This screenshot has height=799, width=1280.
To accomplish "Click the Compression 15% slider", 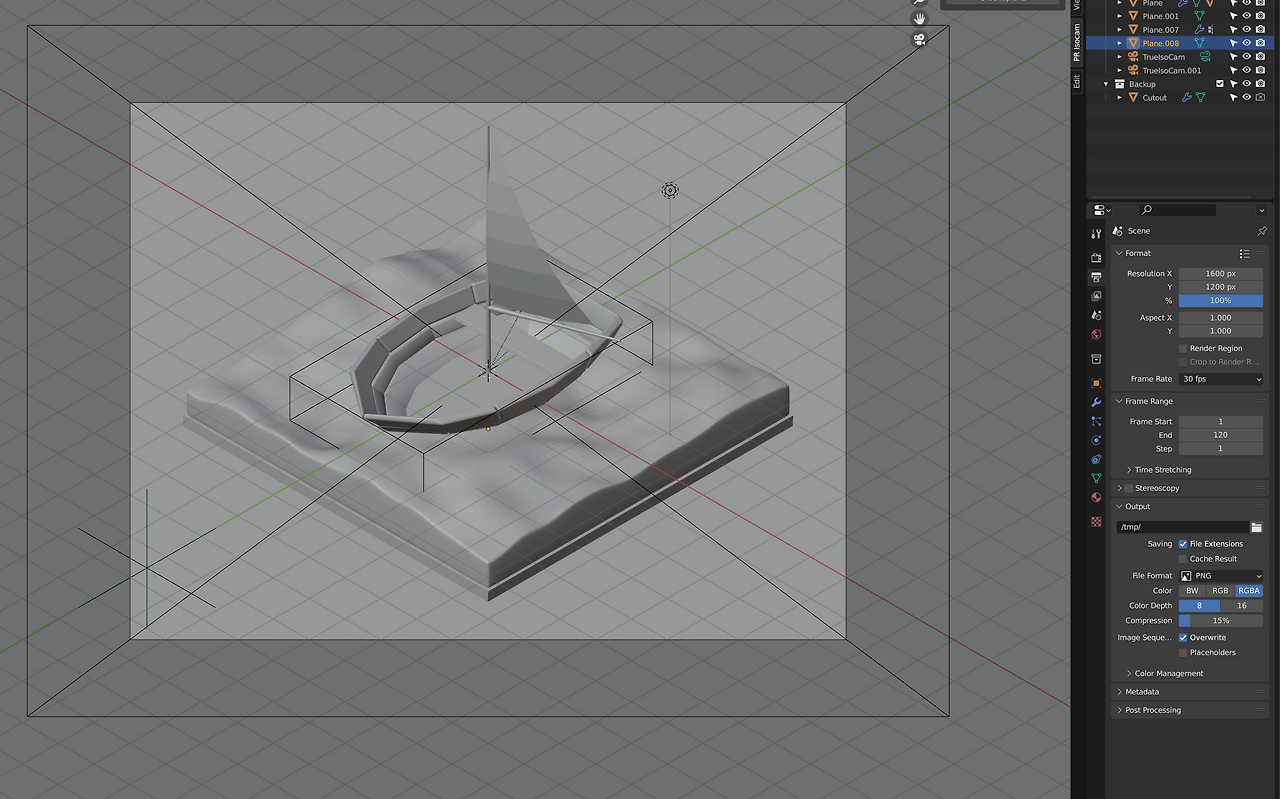I will point(1220,621).
